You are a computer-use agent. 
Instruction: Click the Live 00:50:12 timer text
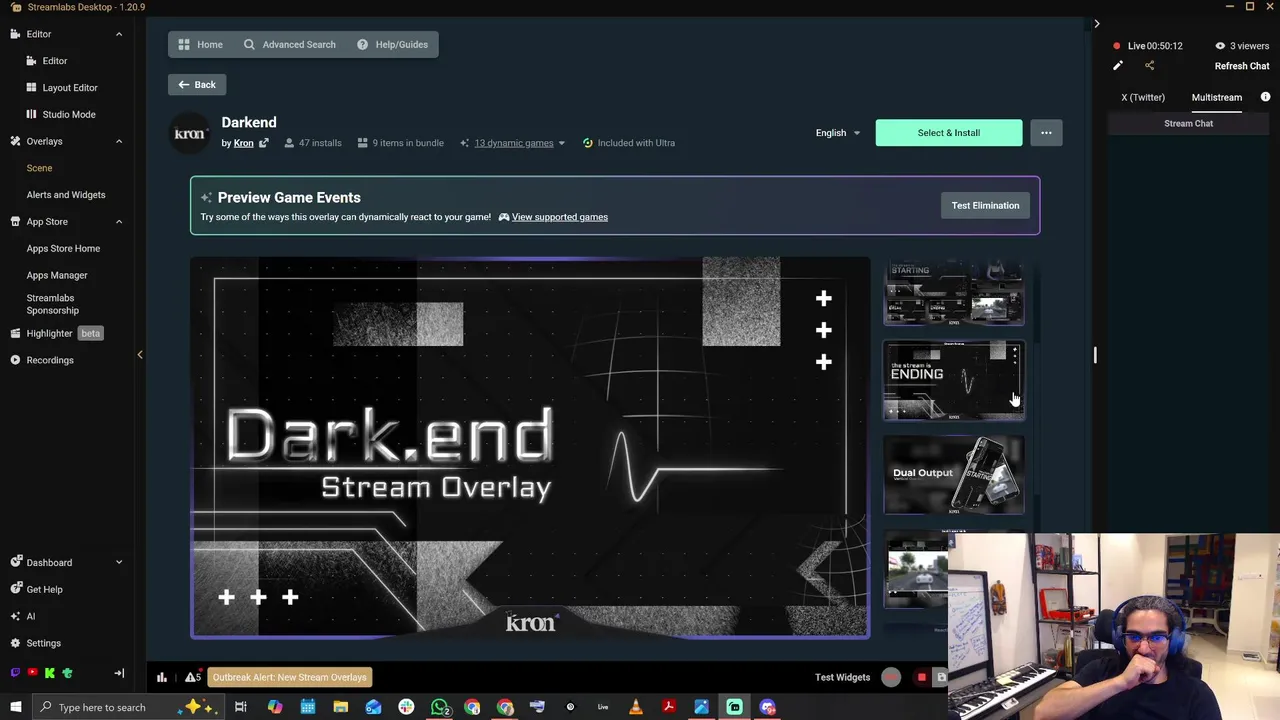[1155, 46]
